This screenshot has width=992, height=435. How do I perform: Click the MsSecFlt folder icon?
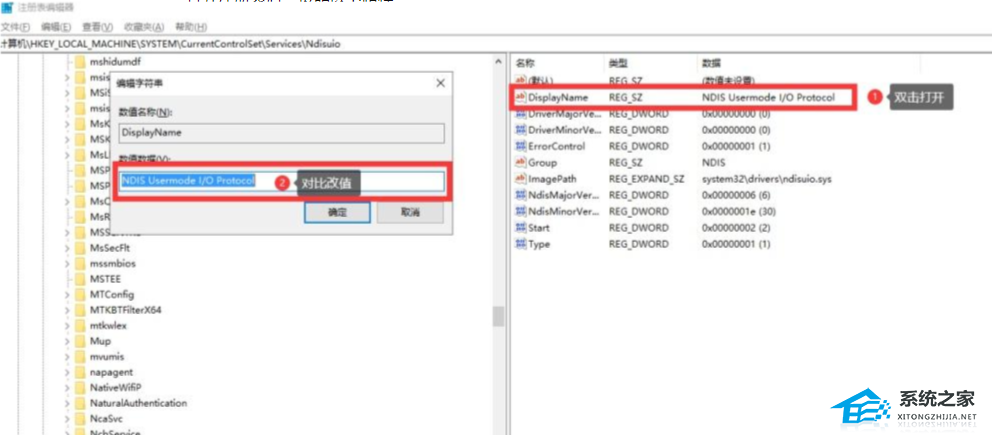click(79, 248)
